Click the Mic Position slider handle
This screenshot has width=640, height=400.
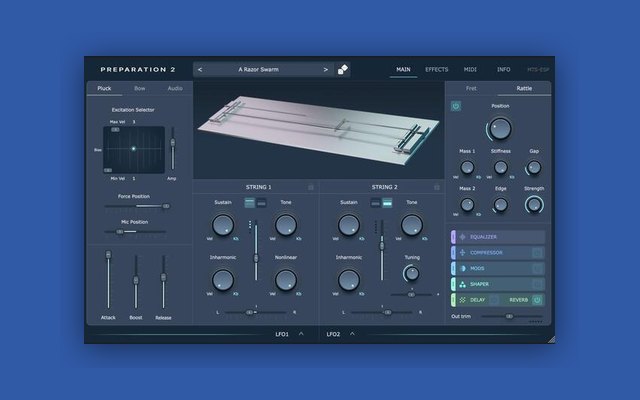[x=120, y=232]
